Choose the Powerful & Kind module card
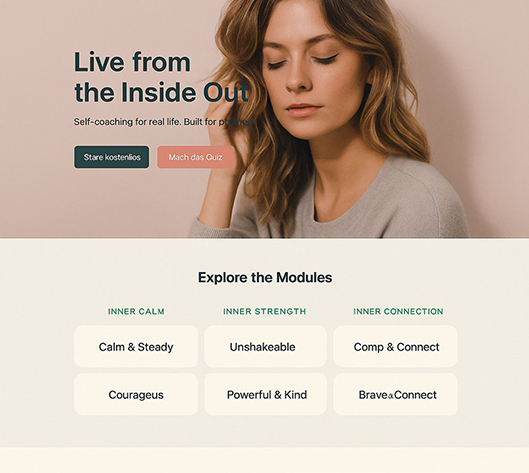This screenshot has height=473, width=529. (x=265, y=394)
